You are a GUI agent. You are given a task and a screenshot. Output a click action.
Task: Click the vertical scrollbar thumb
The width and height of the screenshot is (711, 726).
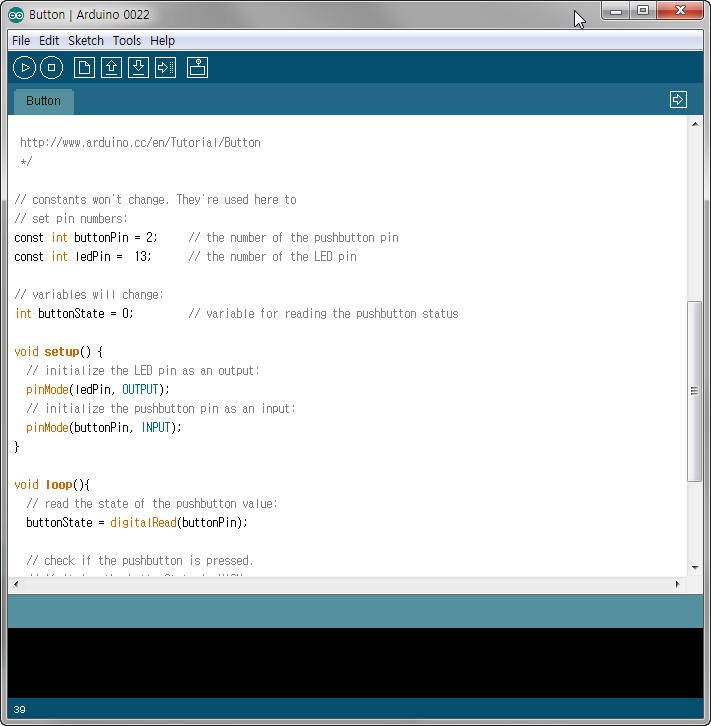pyautogui.click(x=694, y=391)
